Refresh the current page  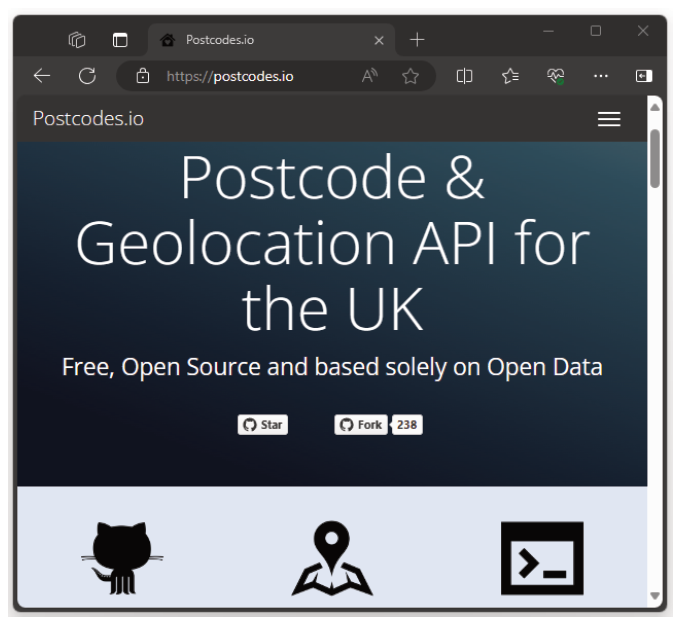87,76
